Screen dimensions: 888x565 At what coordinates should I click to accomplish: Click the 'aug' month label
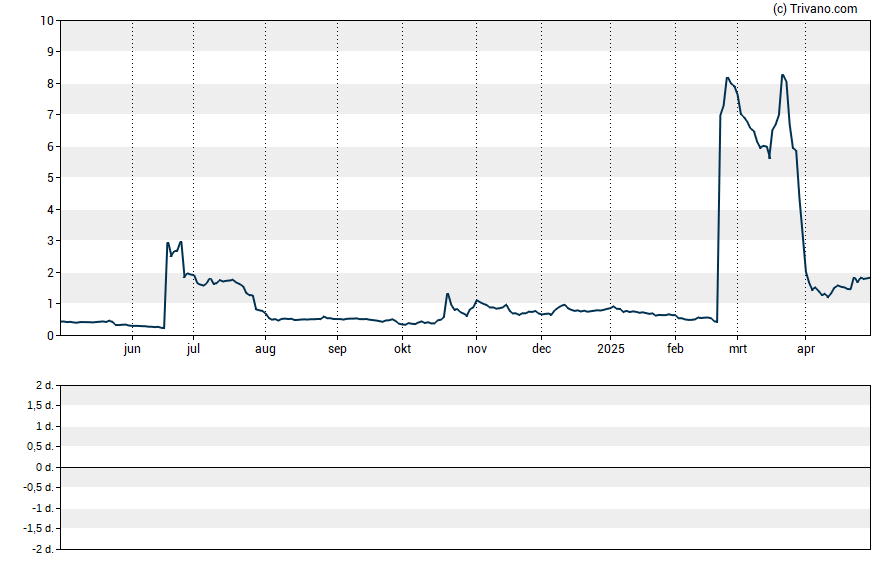[x=265, y=349]
